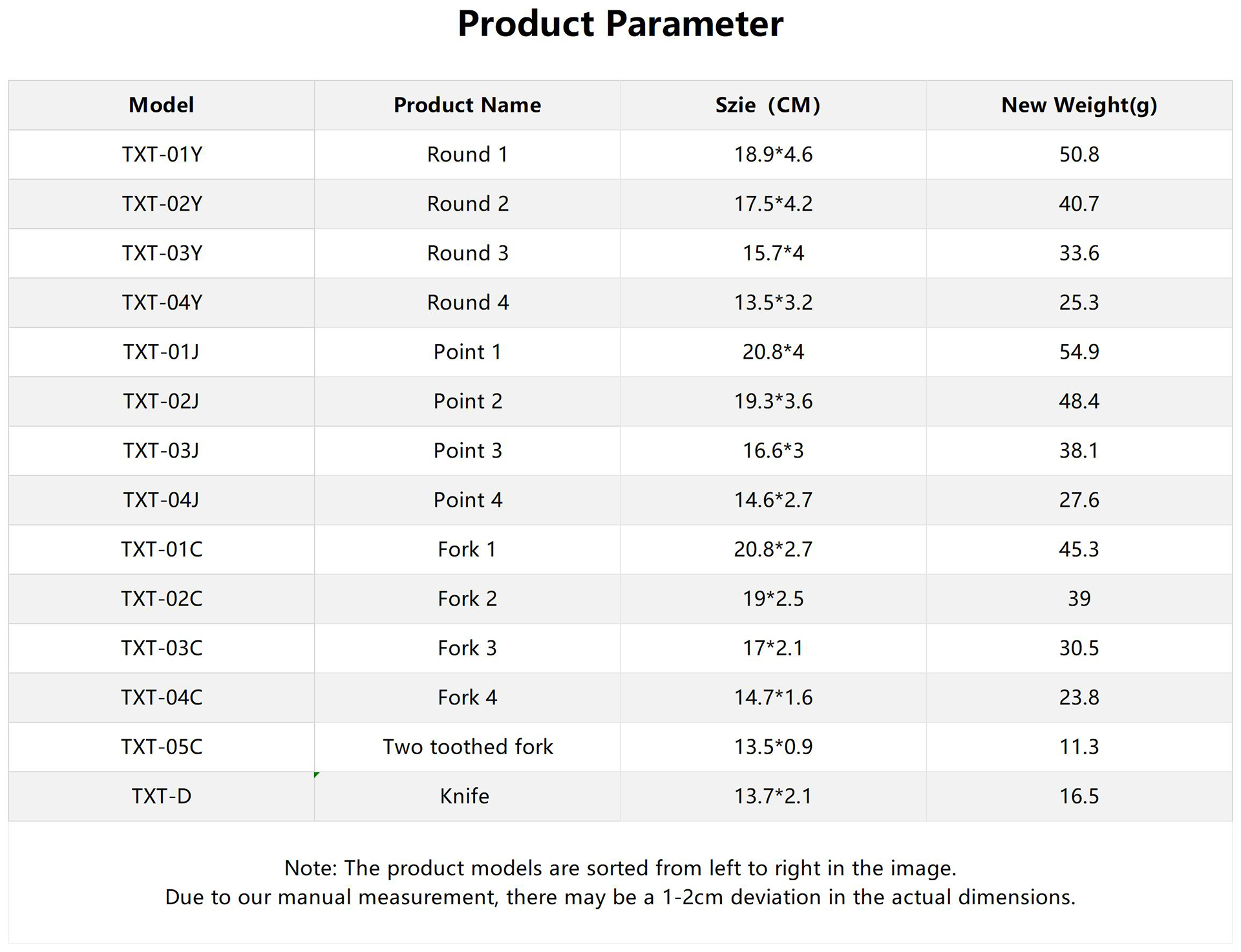Click the Product Name column header
Screen dimensions: 1241x952
click(x=467, y=105)
